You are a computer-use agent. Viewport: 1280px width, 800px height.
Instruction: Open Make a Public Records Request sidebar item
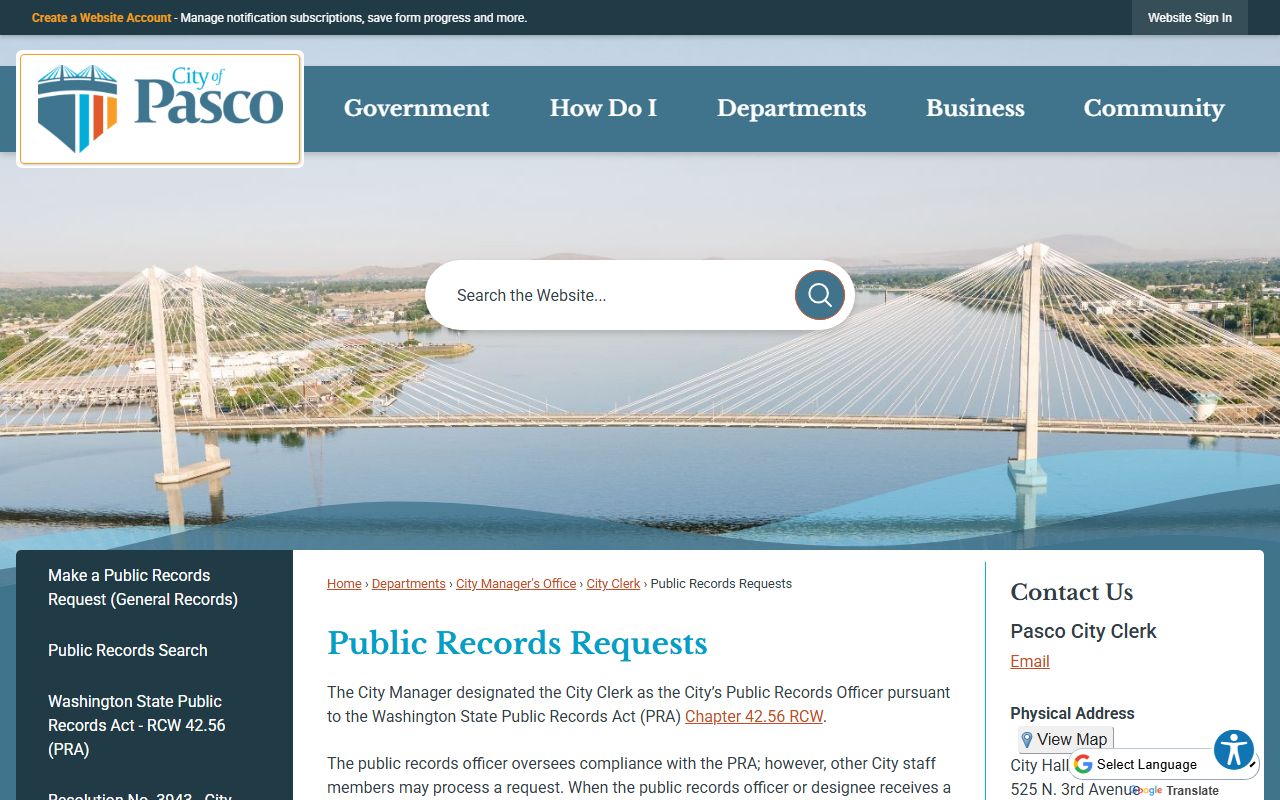[x=154, y=588]
